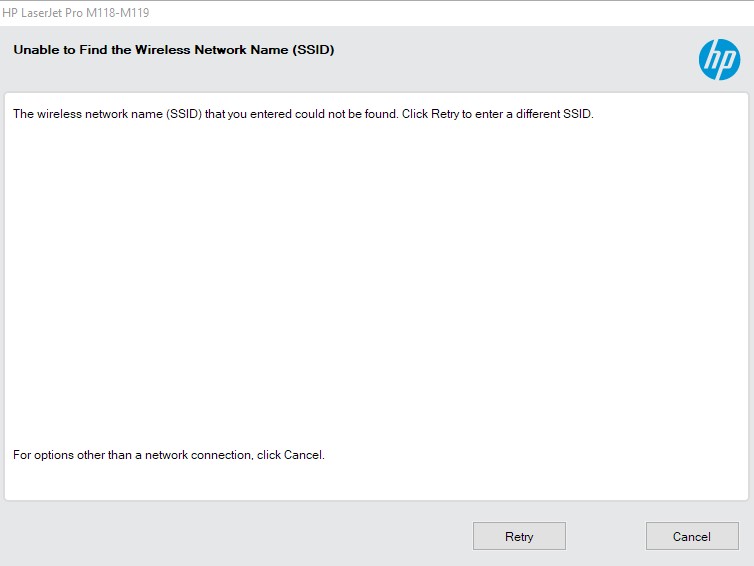Click the HP LaserJet Pro M118-M119 window title
The height and width of the screenshot is (566, 754).
click(x=75, y=13)
